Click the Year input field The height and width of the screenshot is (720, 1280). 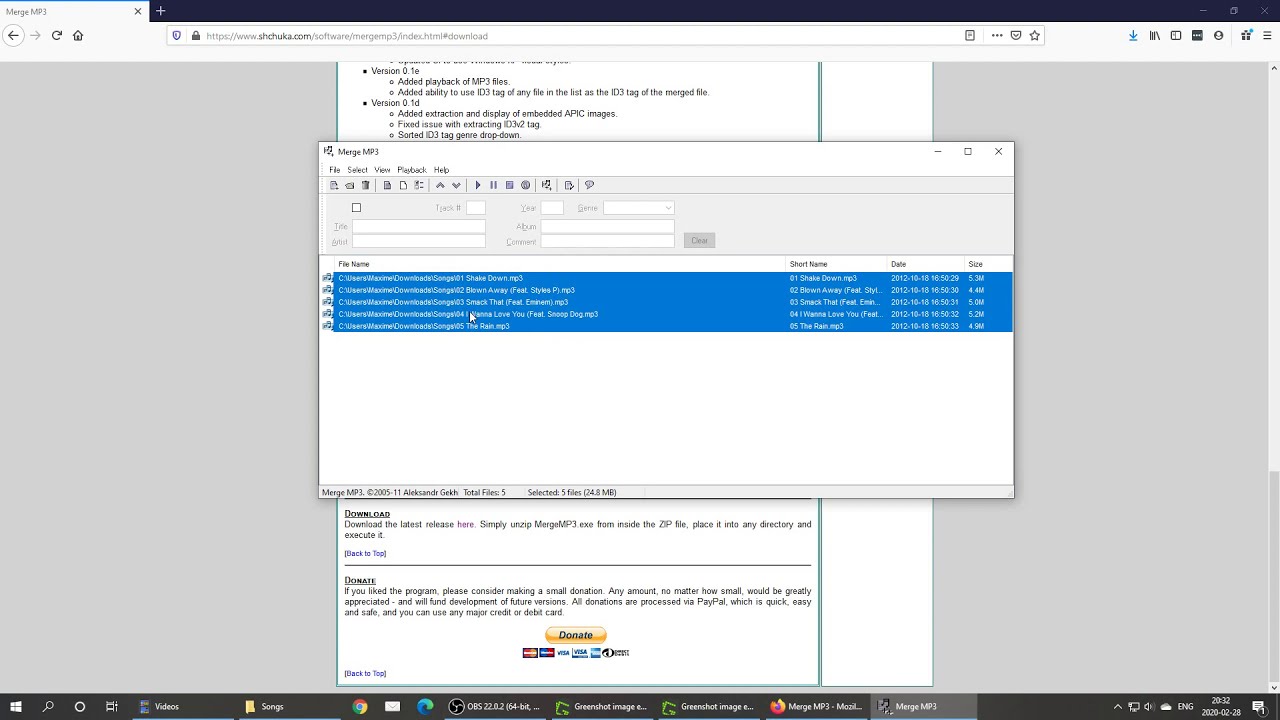(x=552, y=208)
